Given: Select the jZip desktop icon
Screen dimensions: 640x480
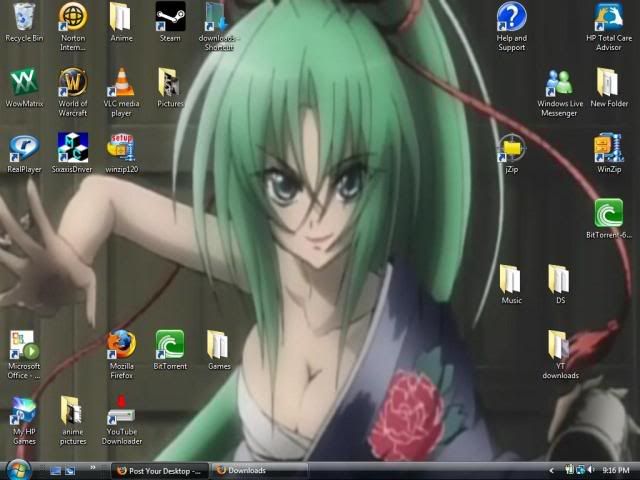Looking at the screenshot, I should (511, 149).
